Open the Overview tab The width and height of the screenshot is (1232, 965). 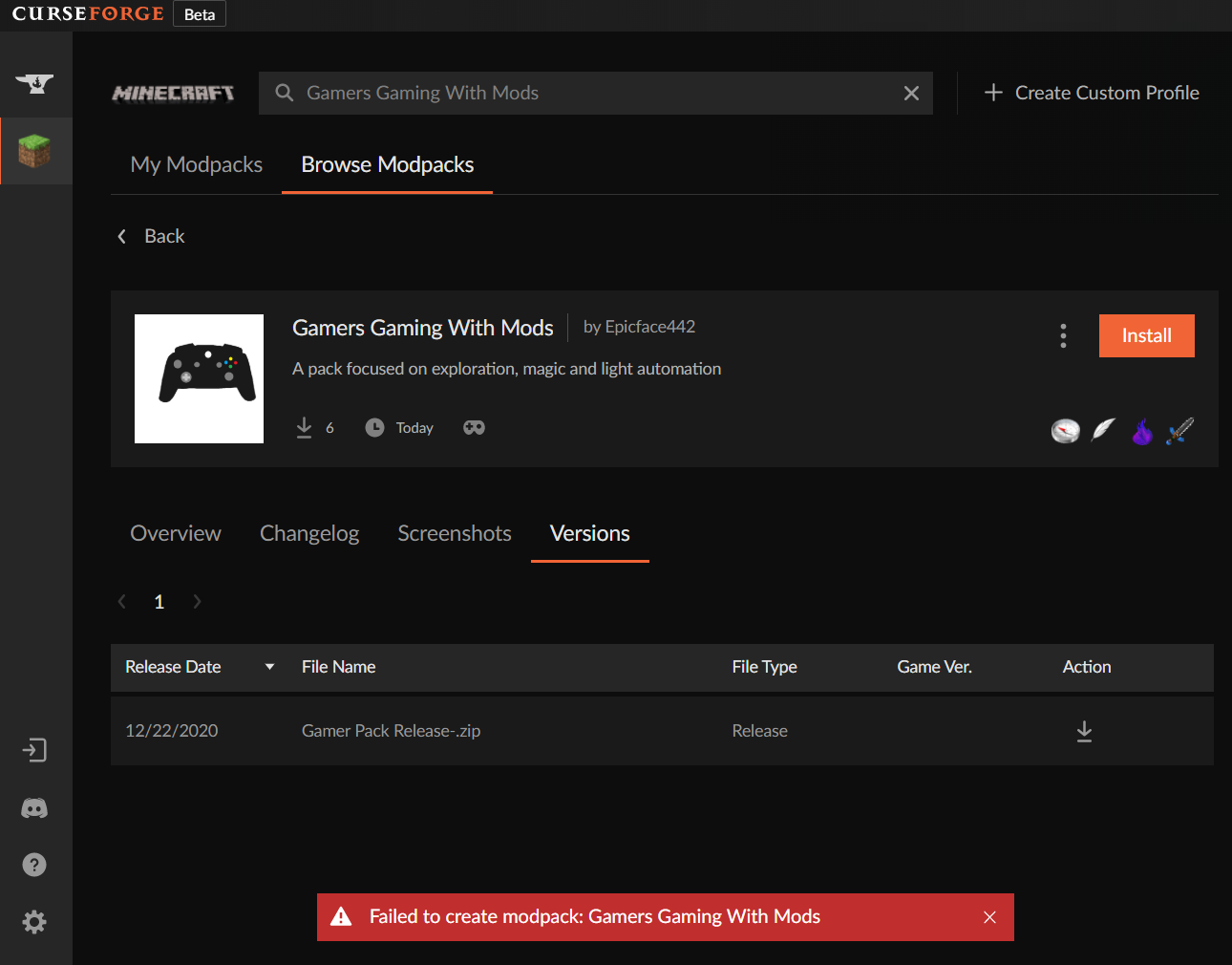[176, 533]
